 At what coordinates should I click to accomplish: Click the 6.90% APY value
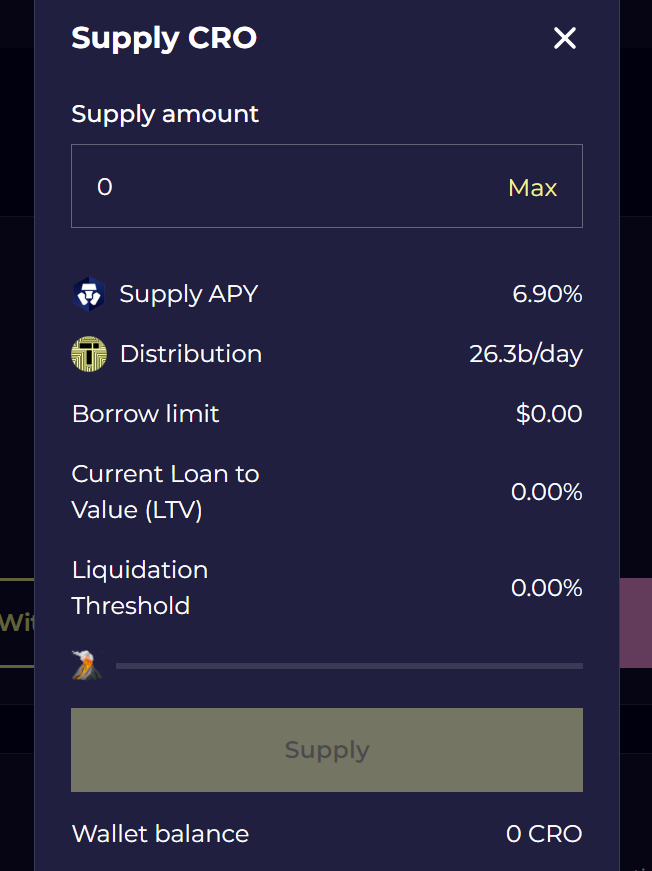547,294
